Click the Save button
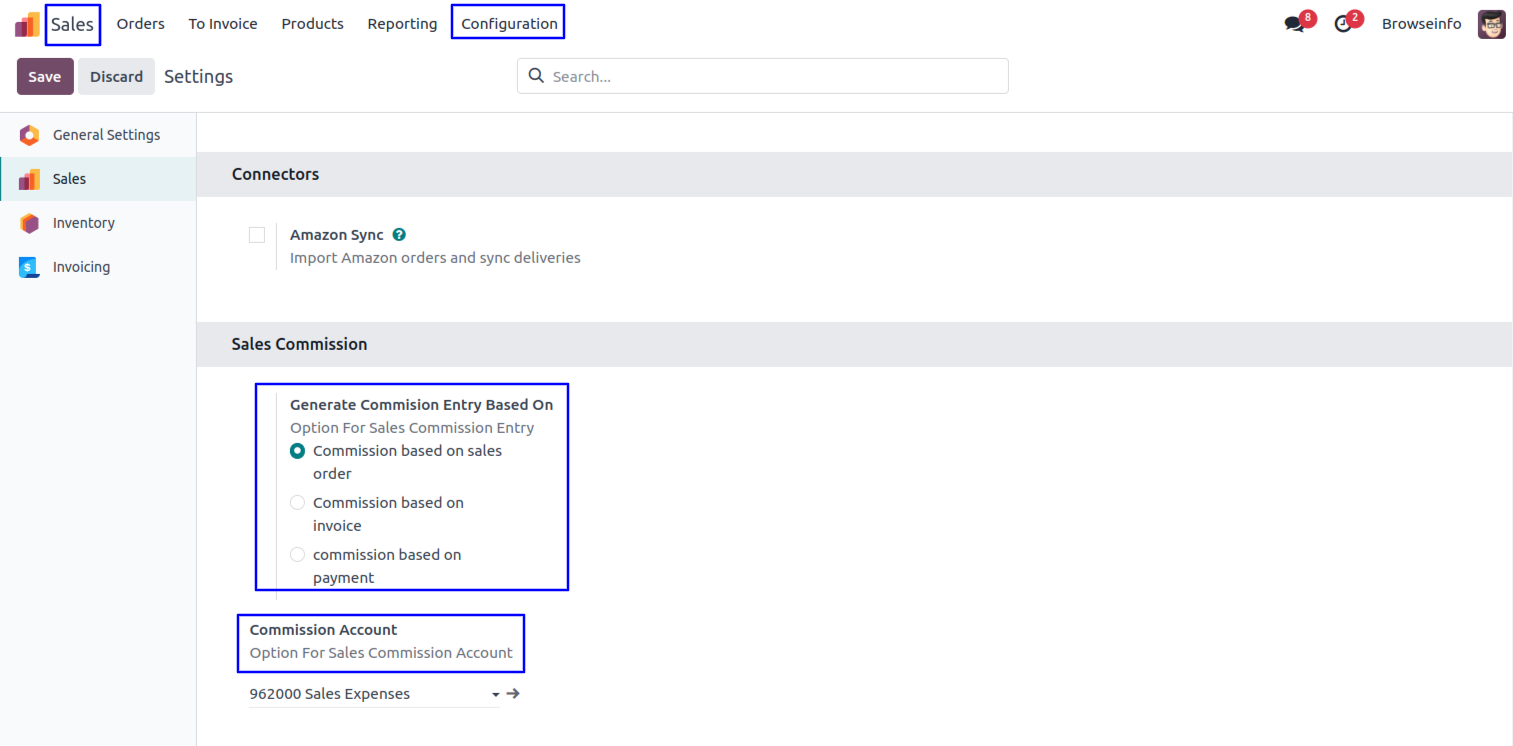Viewport: 1513px width, 746px height. [x=45, y=77]
